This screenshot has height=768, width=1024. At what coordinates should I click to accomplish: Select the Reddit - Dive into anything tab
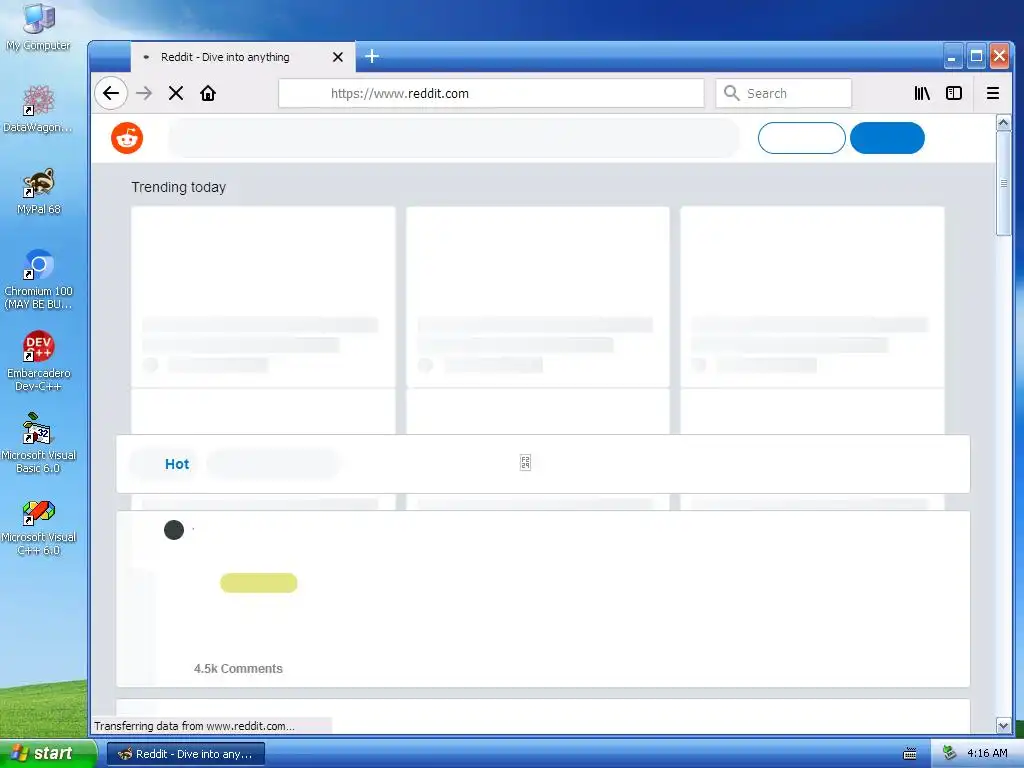point(243,57)
